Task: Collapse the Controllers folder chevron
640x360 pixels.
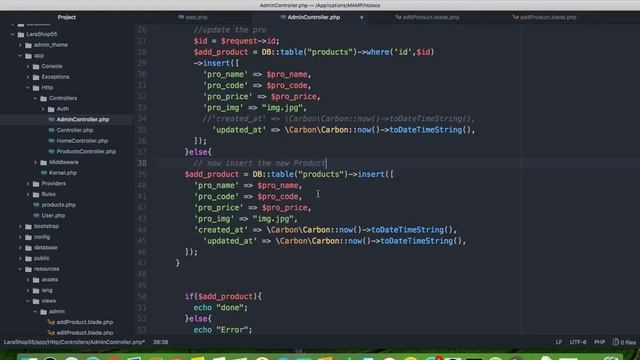Action: [x=35, y=98]
